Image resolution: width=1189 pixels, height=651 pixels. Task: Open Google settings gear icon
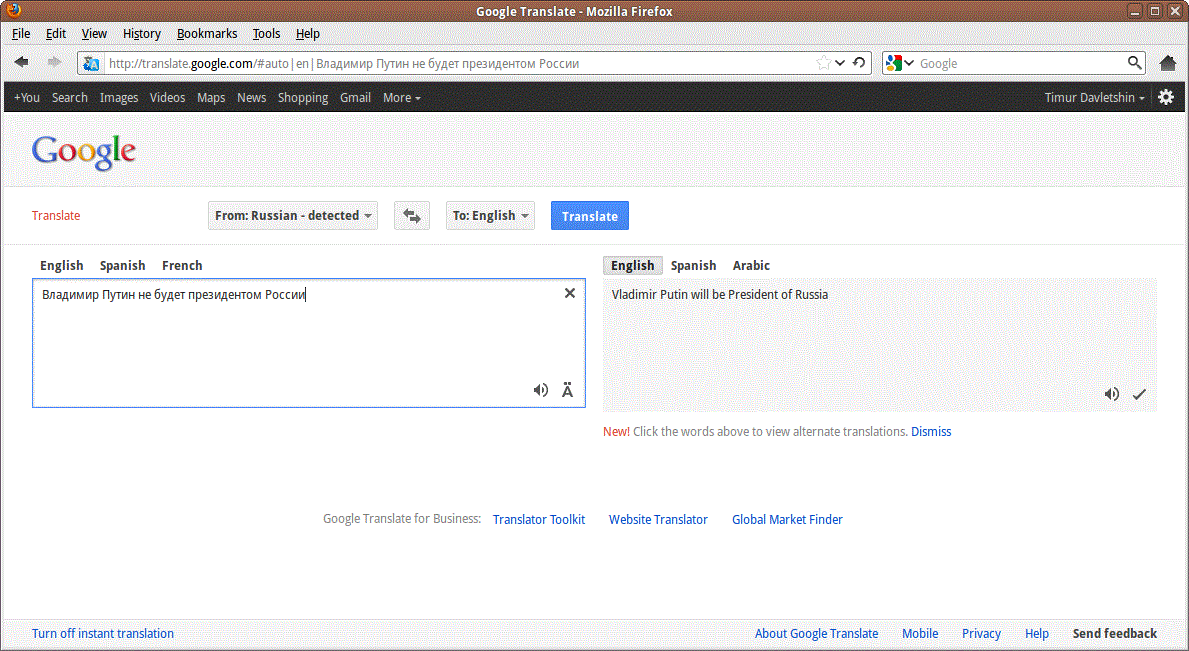[1166, 97]
